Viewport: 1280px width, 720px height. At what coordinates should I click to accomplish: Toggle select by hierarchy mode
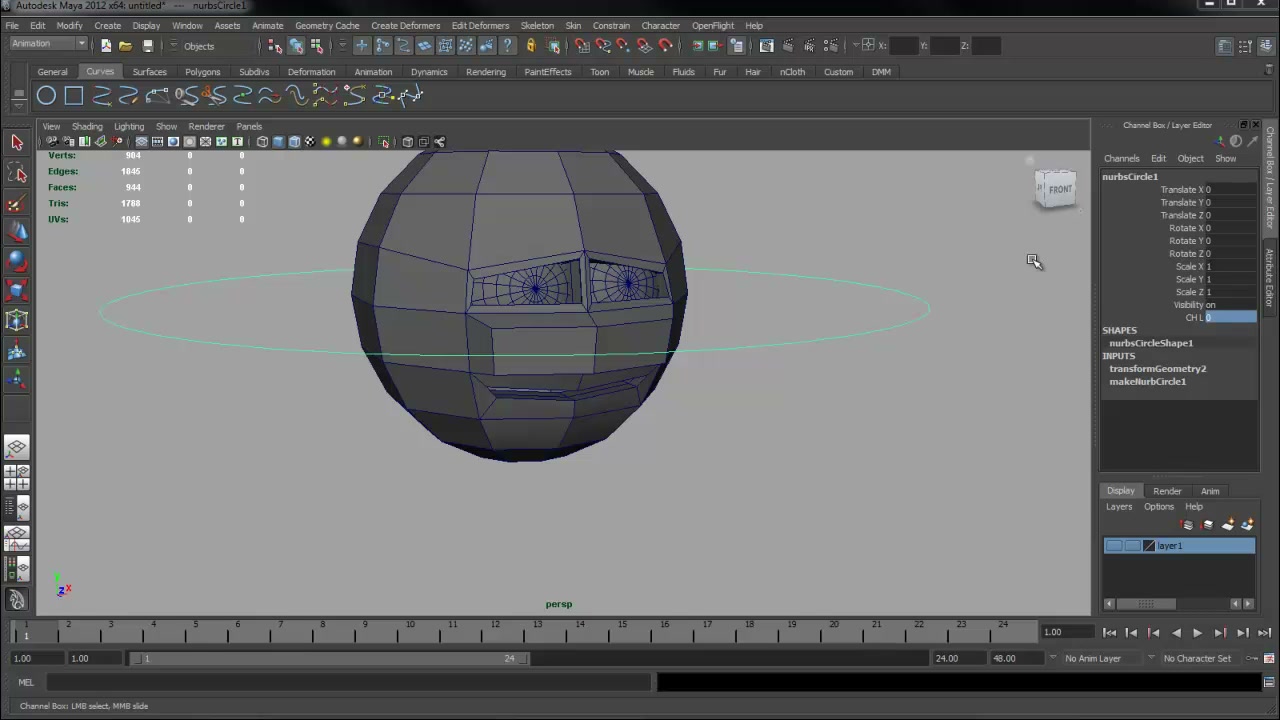pyautogui.click(x=275, y=45)
